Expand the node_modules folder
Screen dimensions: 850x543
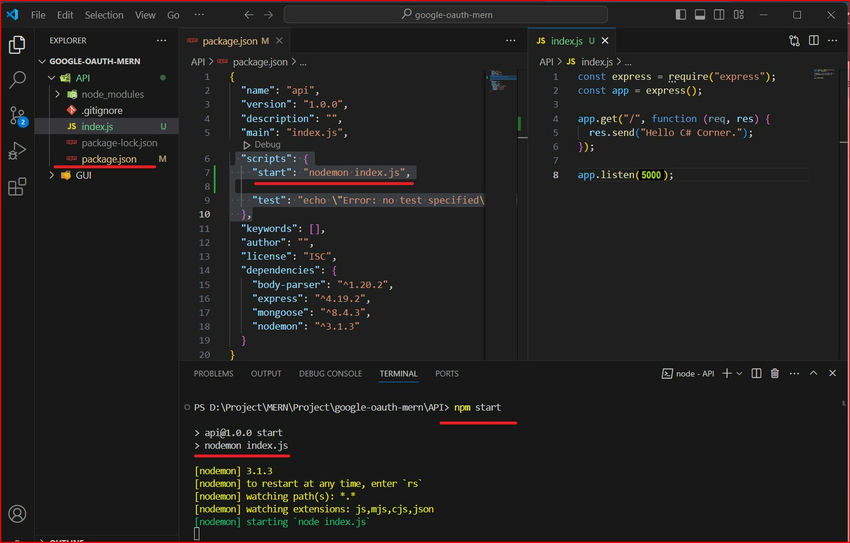(112, 94)
